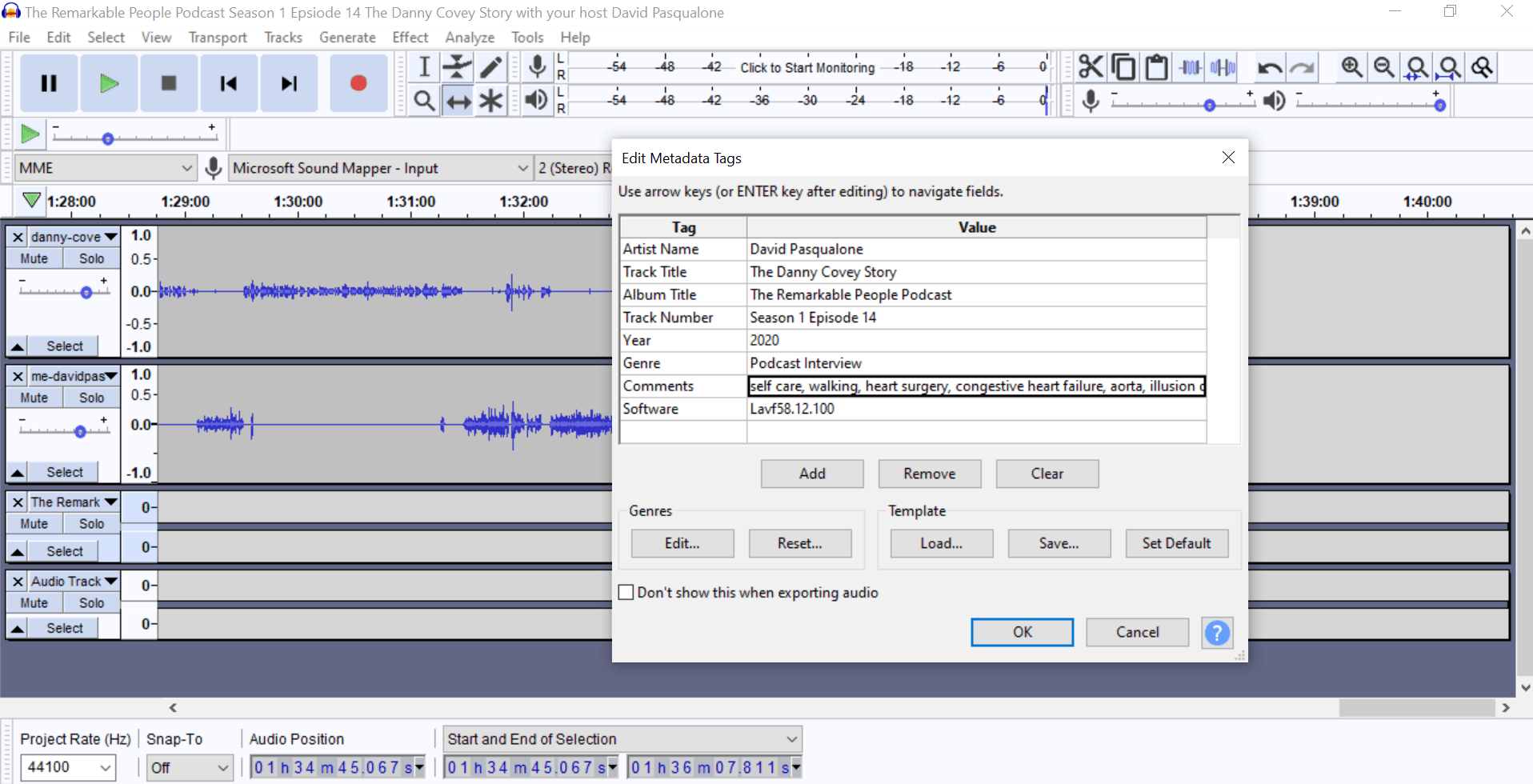Solo the me-davidpas track
This screenshot has height=784, width=1533.
(91, 398)
